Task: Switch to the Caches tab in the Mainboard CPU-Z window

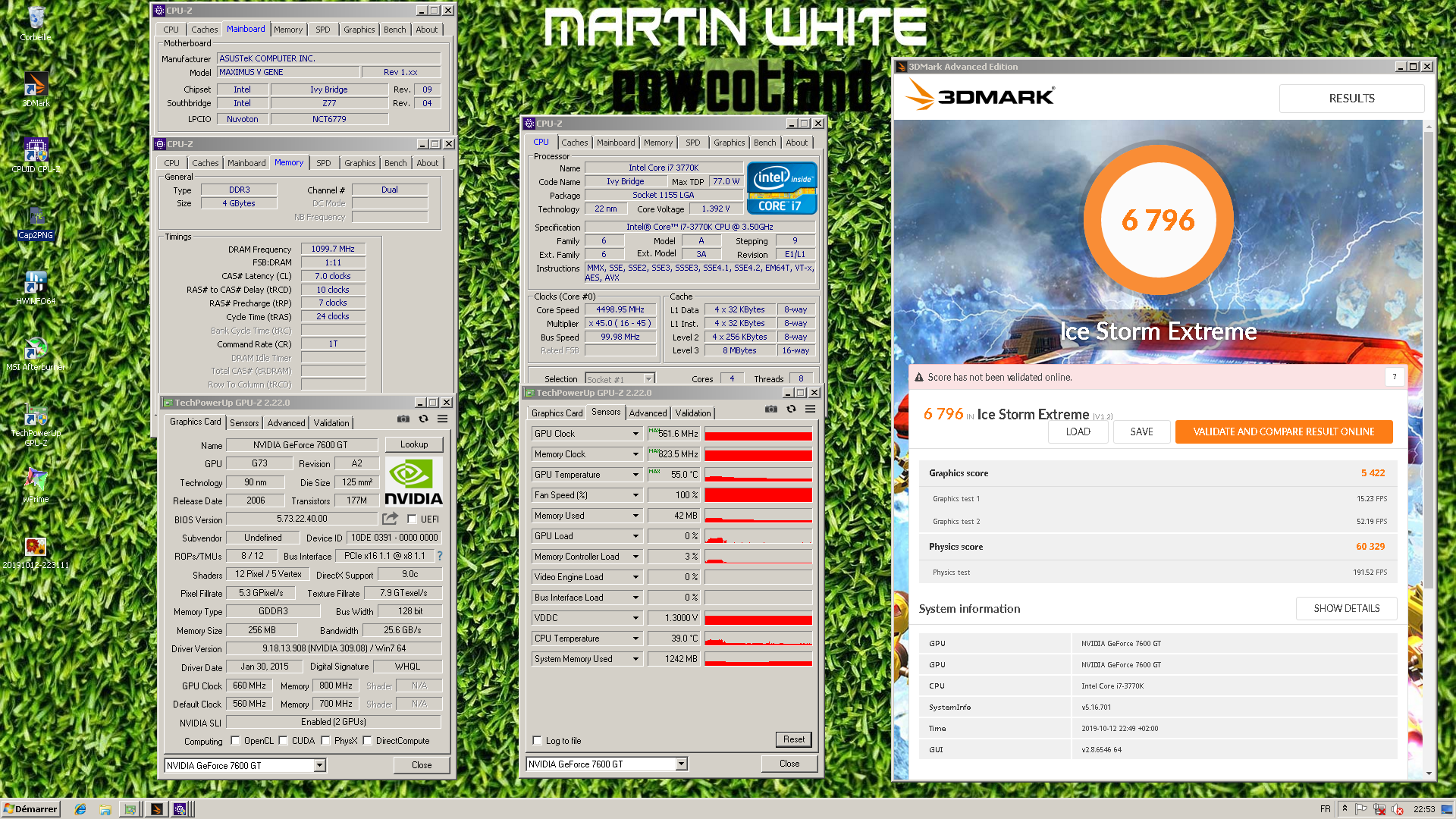Action: tap(204, 30)
